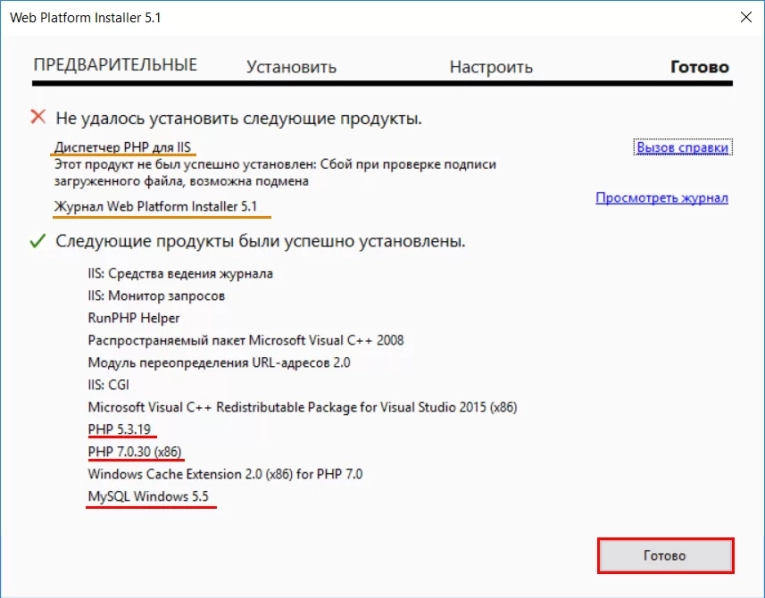The height and width of the screenshot is (598, 765).
Task: Close the Web Platform Installer window
Action: click(x=746, y=17)
